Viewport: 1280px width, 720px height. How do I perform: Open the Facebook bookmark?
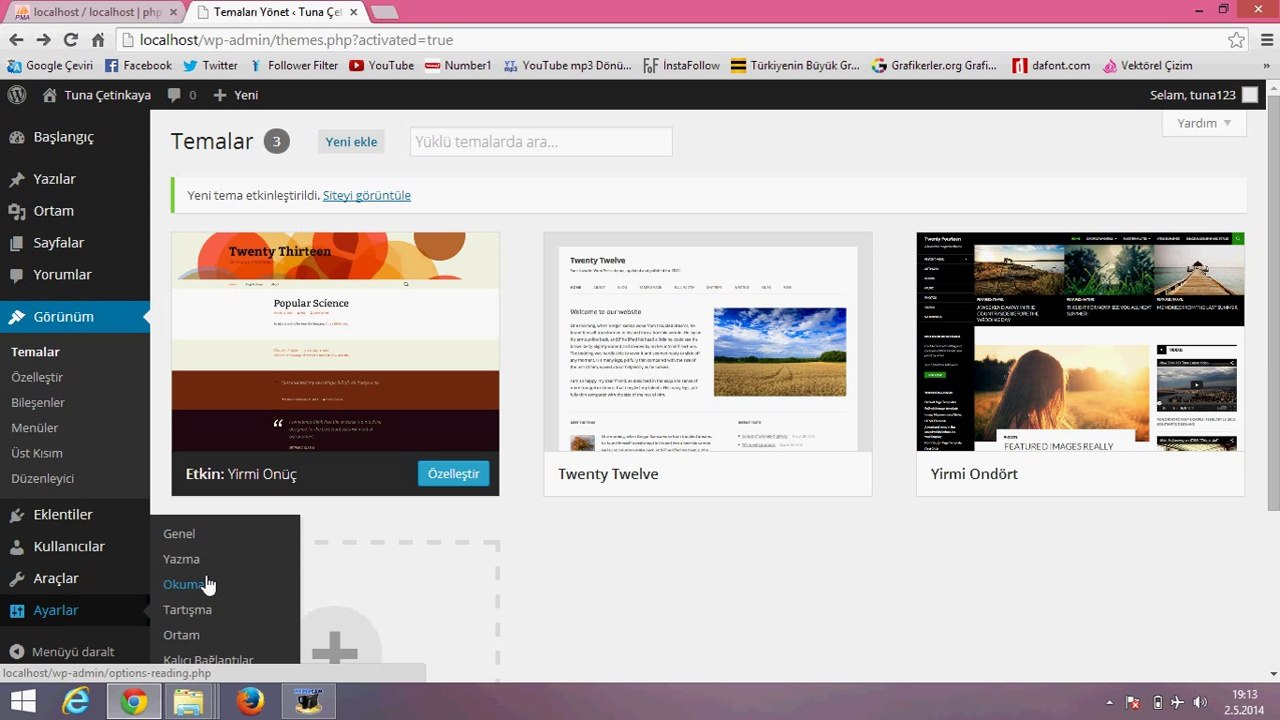coord(138,66)
